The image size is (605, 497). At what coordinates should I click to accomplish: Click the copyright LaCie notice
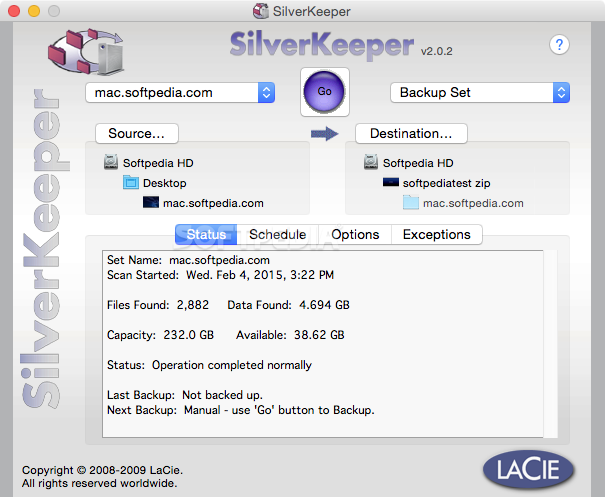tap(102, 477)
